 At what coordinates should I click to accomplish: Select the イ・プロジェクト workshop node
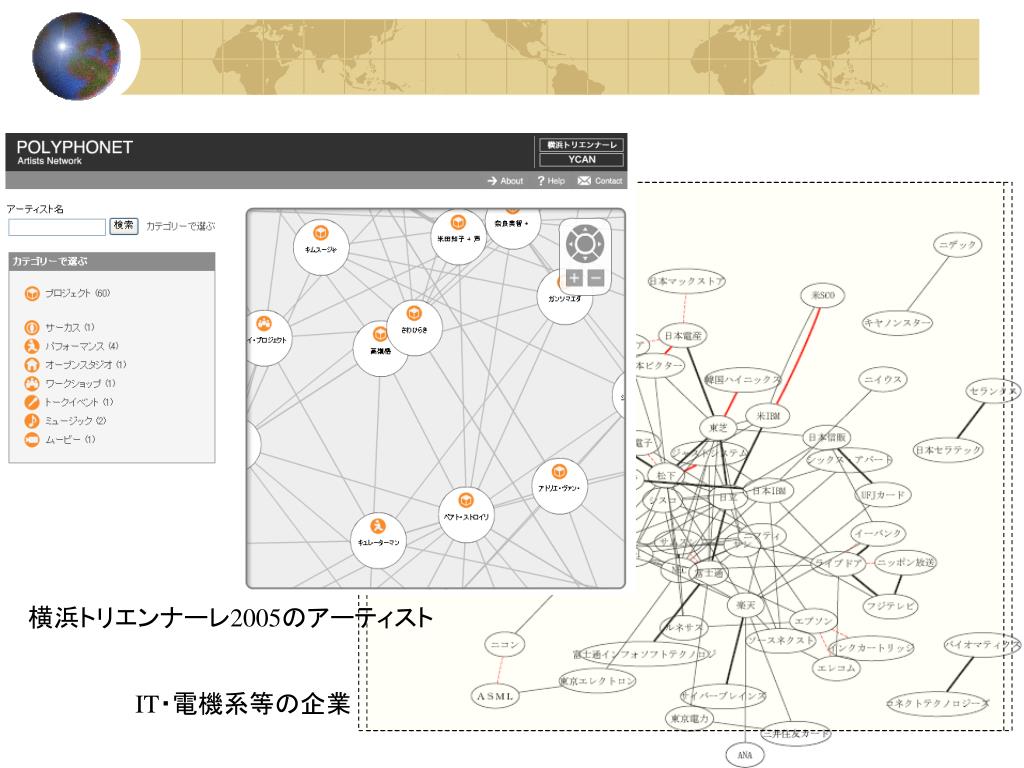[x=264, y=338]
